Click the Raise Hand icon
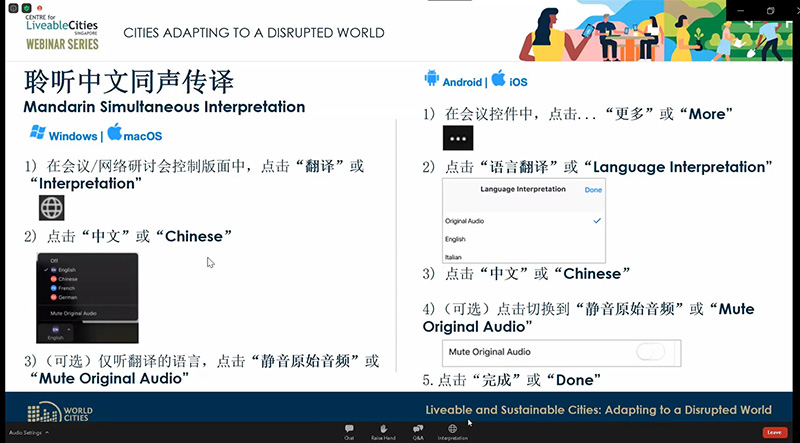Viewport: 800px width, 443px height. [383, 430]
